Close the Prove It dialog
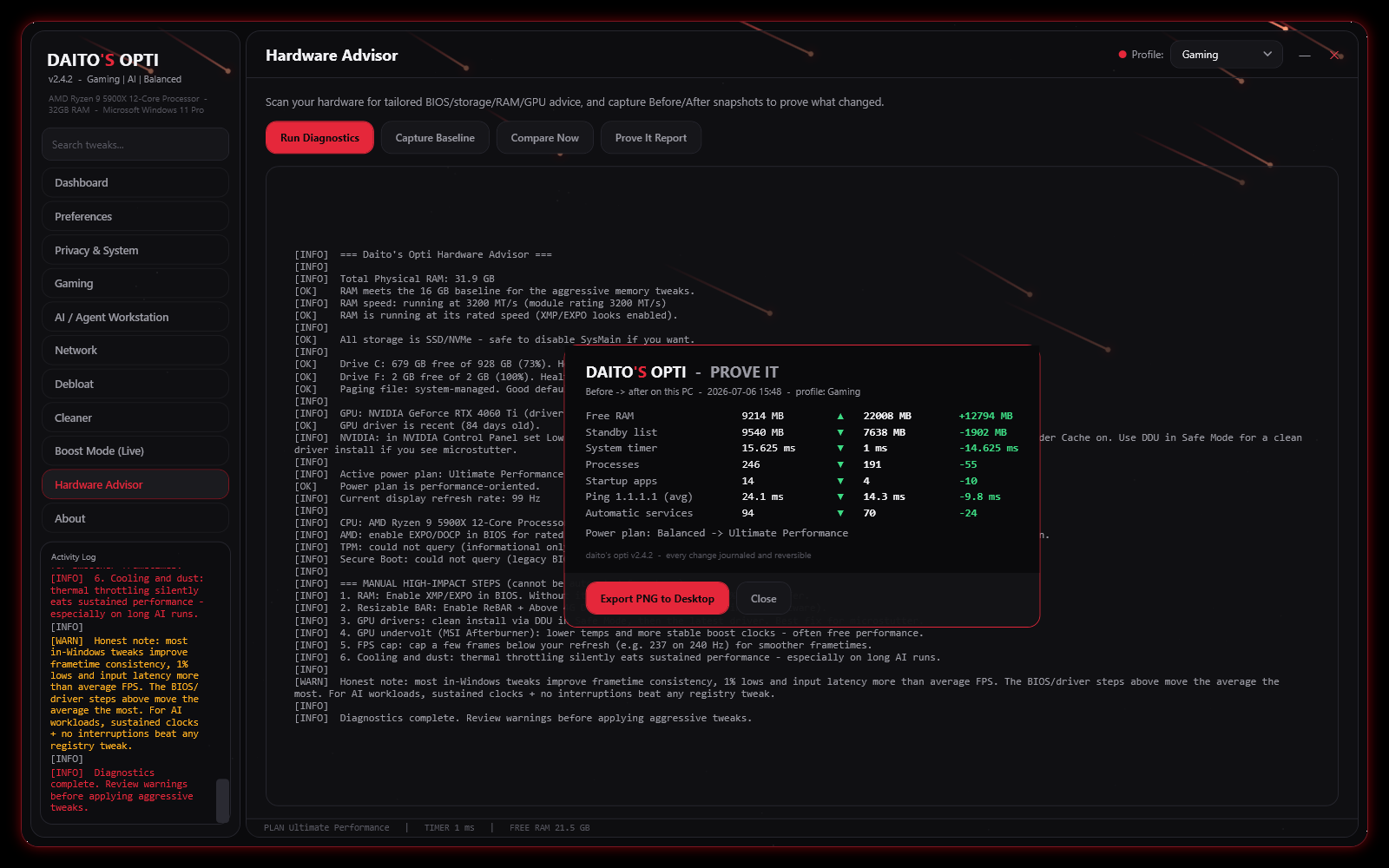This screenshot has height=868, width=1389. pos(763,599)
